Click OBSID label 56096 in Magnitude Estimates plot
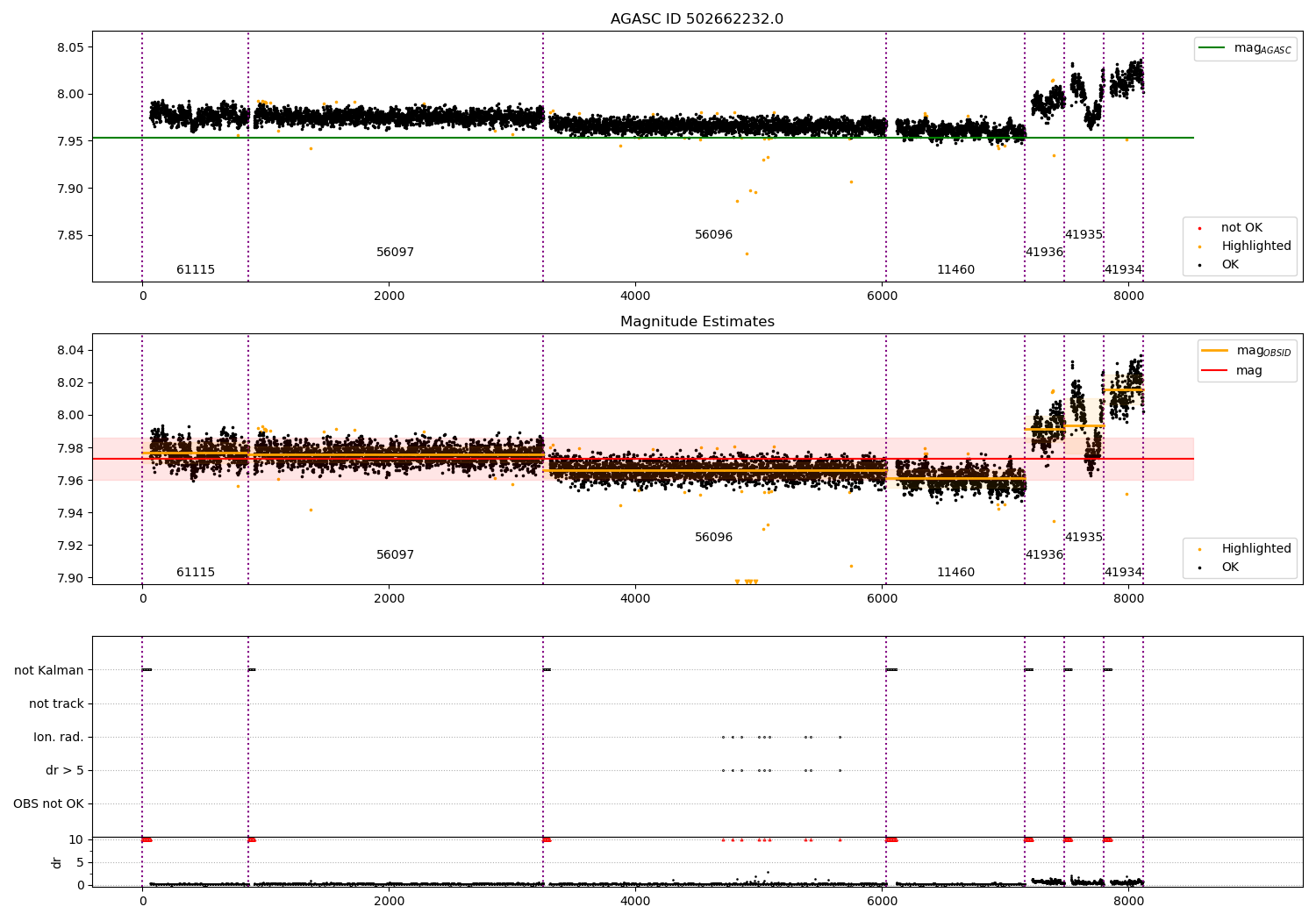Image resolution: width=1316 pixels, height=921 pixels. 713,538
